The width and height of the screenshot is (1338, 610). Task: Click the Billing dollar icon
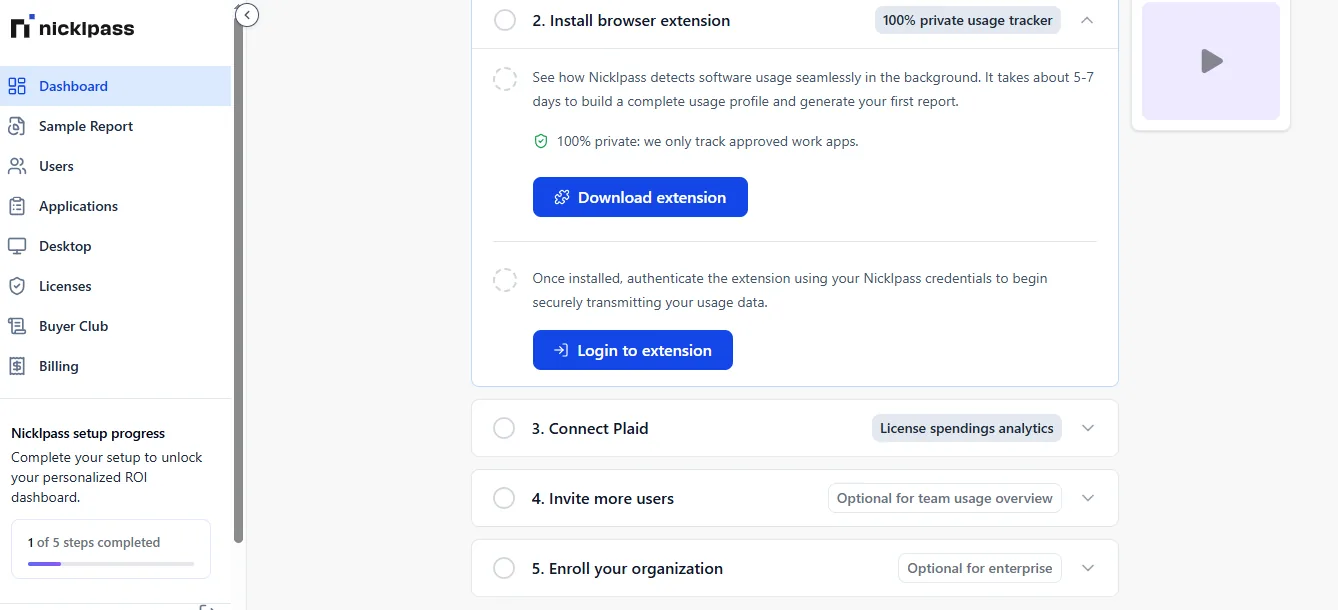(17, 366)
